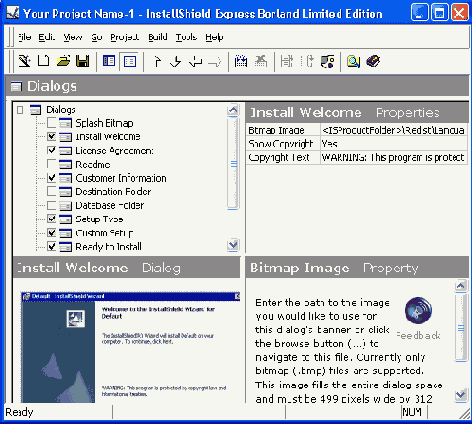Click the magnifier search icon in toolbar

point(353,61)
